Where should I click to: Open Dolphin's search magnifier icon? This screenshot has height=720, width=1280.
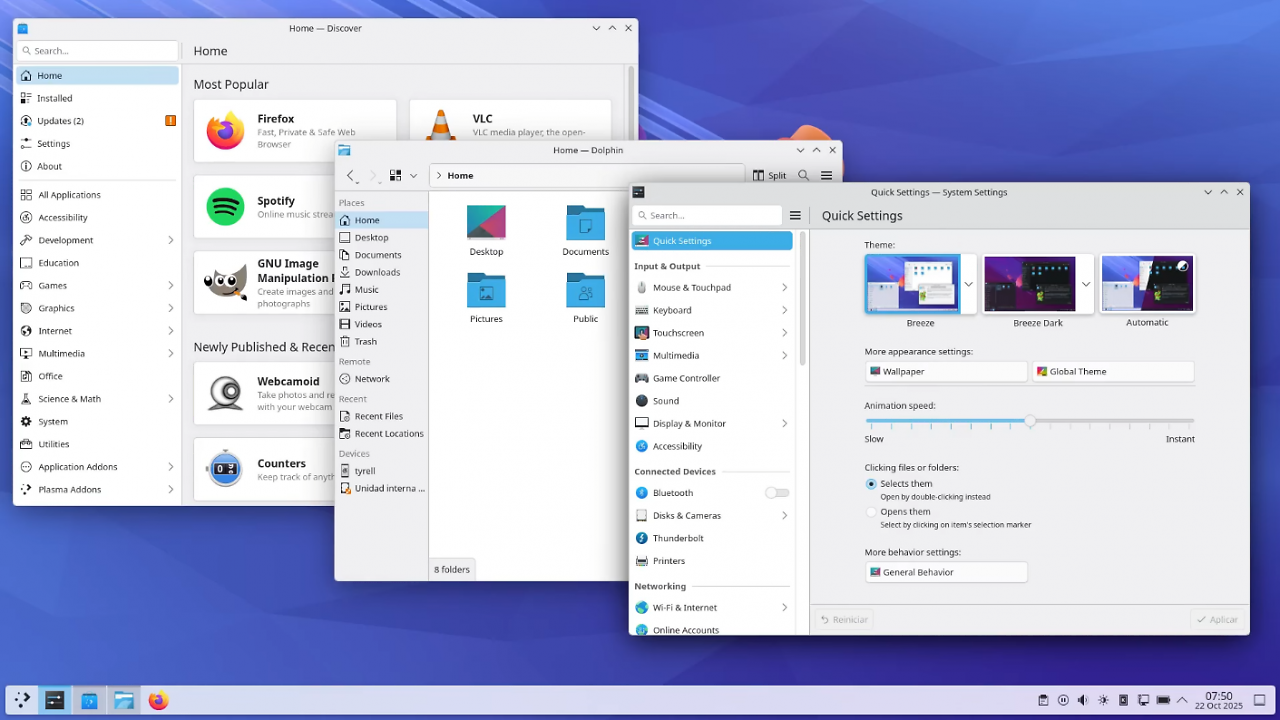coord(804,175)
